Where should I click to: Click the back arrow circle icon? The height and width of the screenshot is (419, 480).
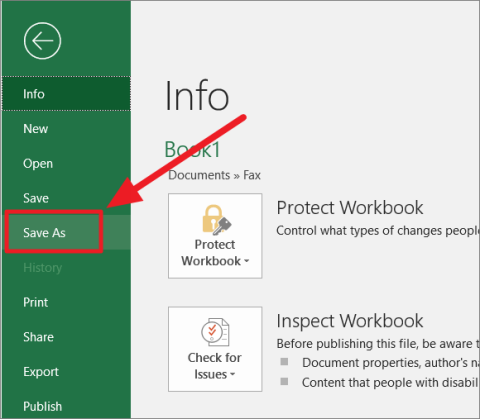tap(42, 41)
